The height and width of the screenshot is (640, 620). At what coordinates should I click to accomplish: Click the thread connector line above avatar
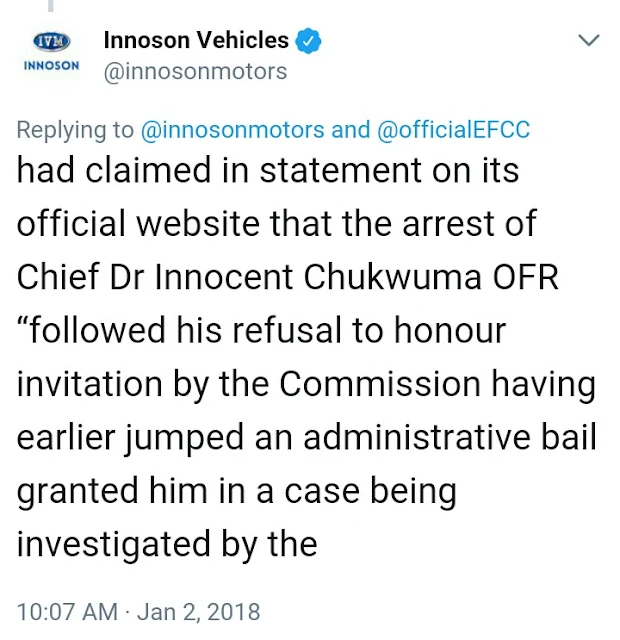pyautogui.click(x=51, y=6)
